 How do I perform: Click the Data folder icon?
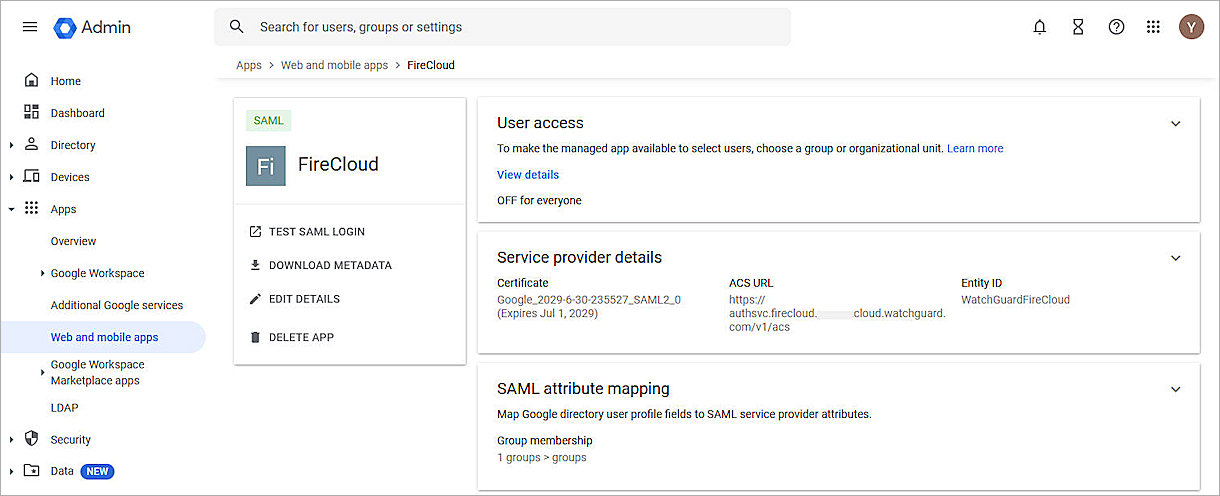pyautogui.click(x=31, y=471)
